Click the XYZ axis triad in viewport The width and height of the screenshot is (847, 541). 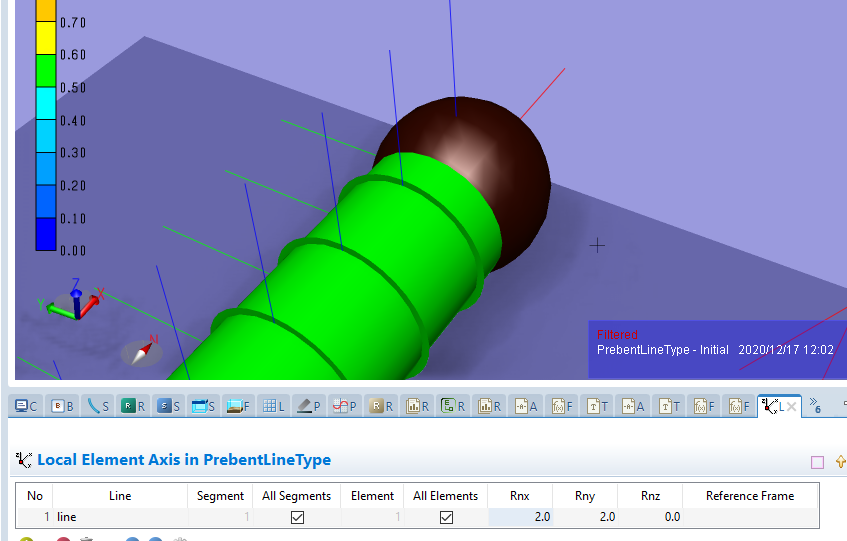pos(74,300)
